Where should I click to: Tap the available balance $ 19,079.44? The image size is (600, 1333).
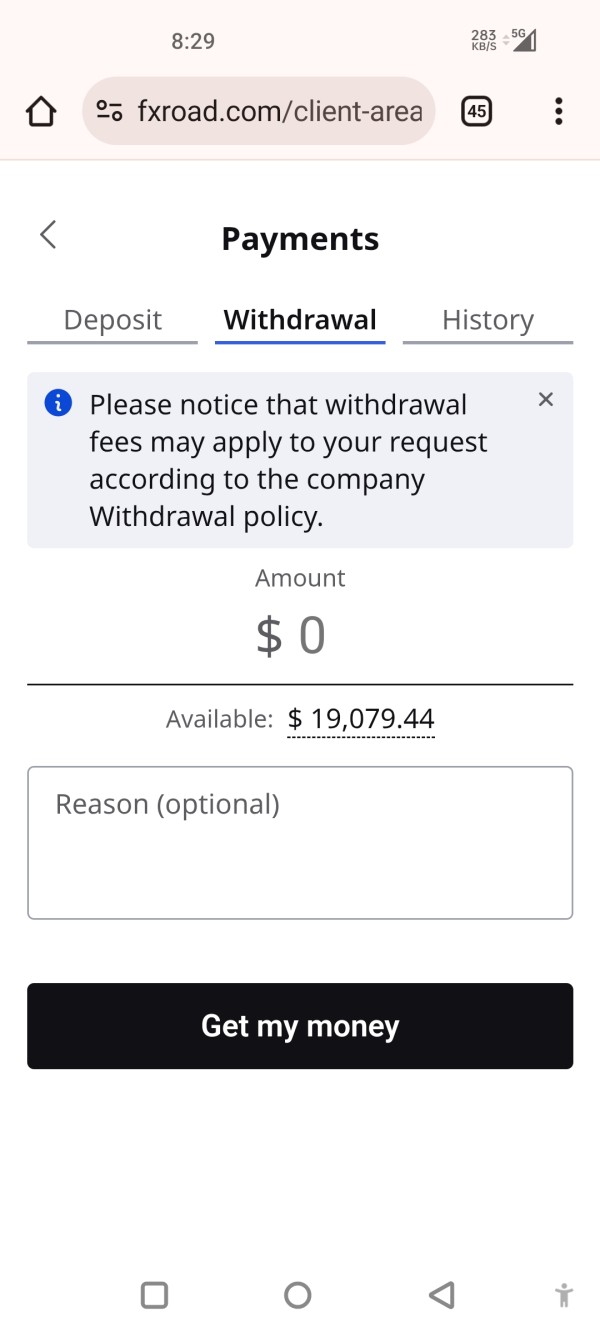pyautogui.click(x=360, y=719)
